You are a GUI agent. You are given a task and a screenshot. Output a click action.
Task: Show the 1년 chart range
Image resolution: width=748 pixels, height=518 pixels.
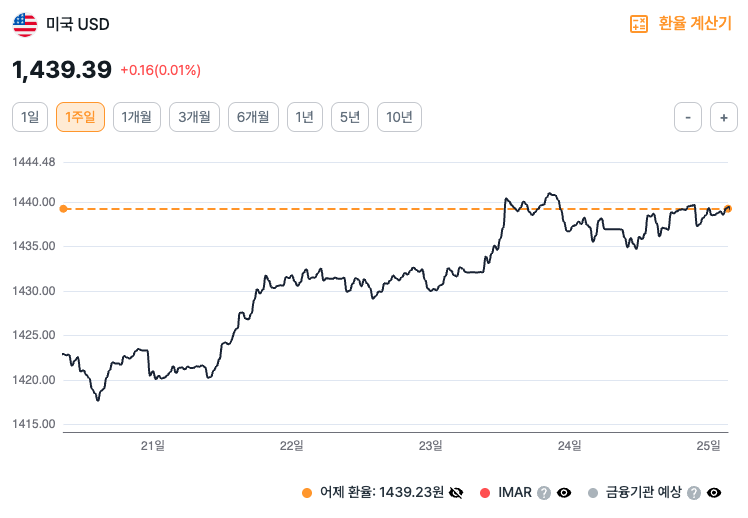(305, 117)
